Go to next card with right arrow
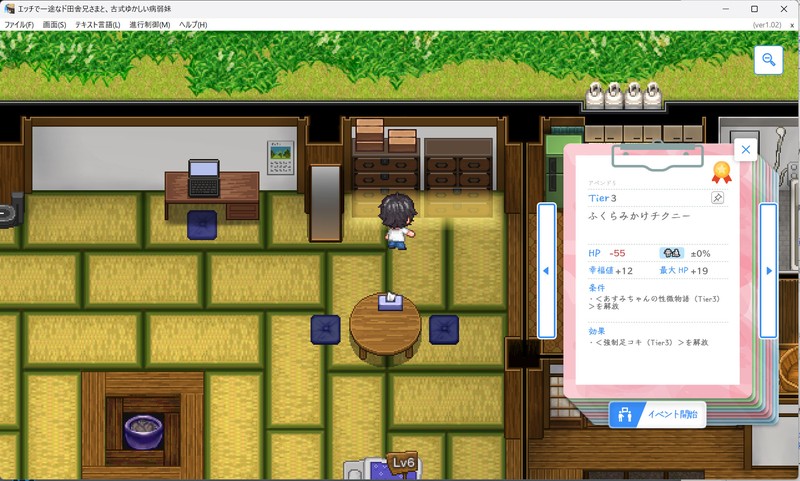 click(768, 271)
